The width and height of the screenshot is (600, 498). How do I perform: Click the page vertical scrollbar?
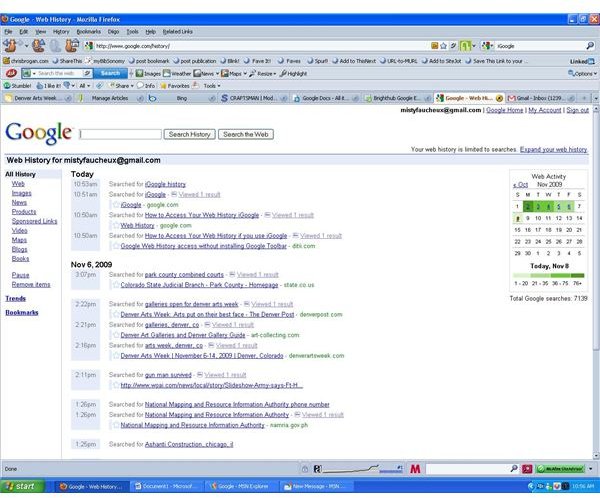tap(596, 282)
